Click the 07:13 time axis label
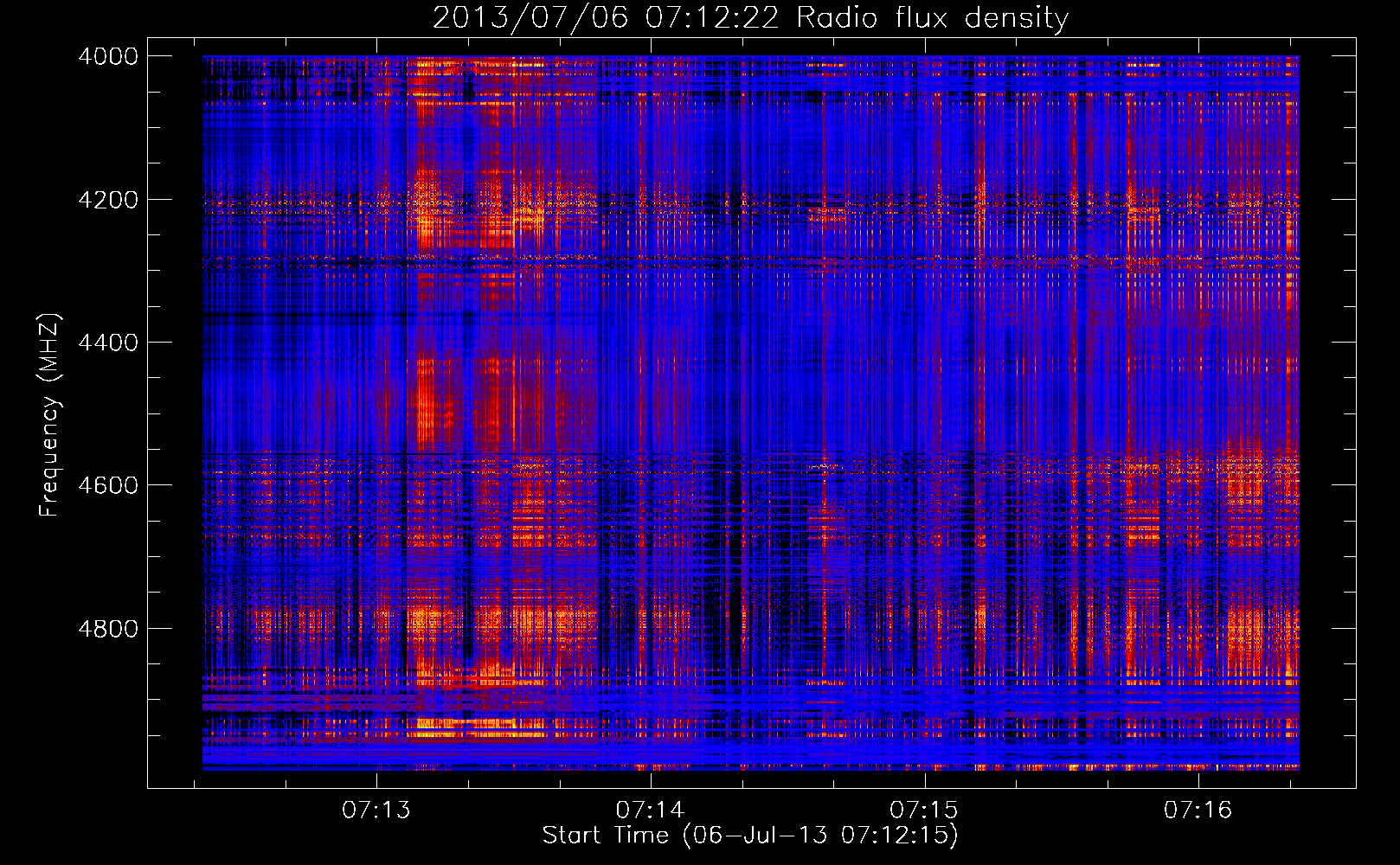 click(376, 811)
